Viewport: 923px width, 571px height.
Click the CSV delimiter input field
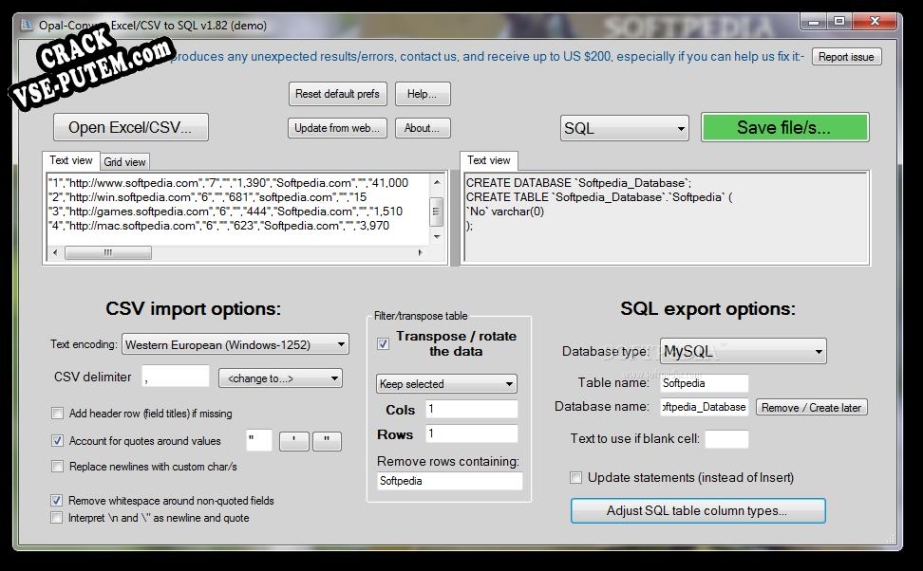point(175,377)
